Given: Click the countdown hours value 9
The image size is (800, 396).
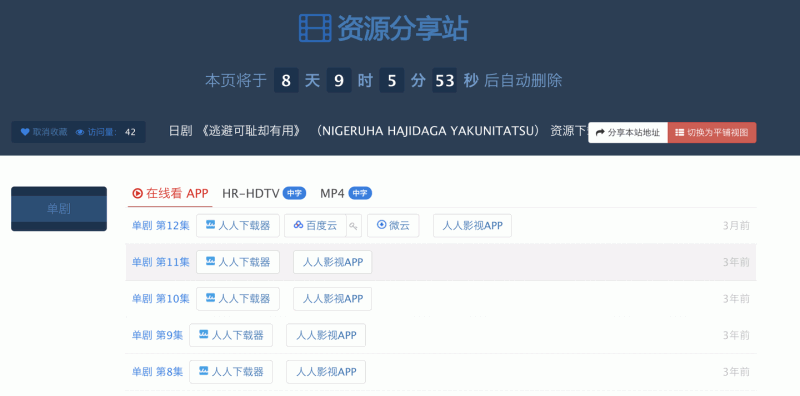Looking at the screenshot, I should [339, 81].
